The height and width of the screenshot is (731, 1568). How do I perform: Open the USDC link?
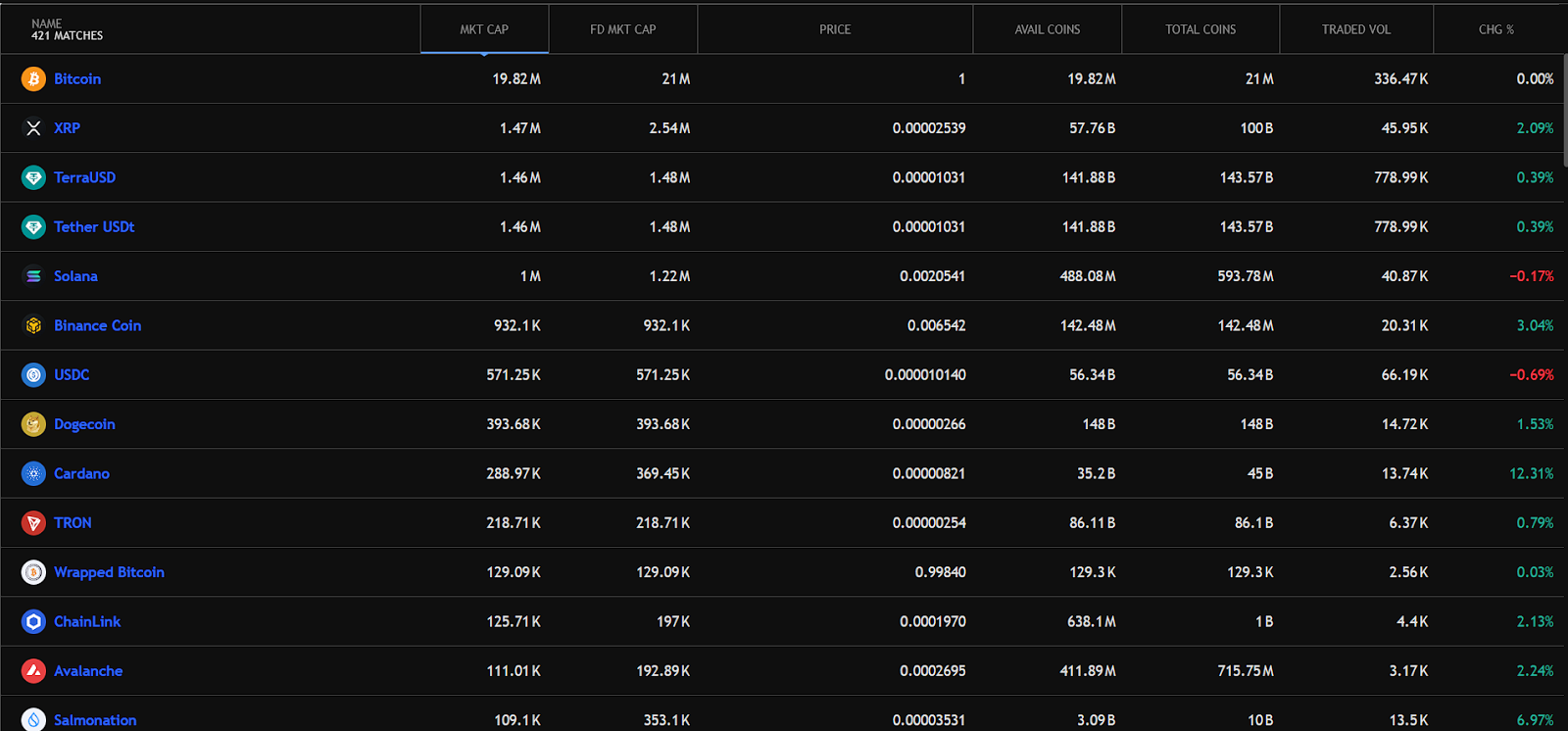coord(72,374)
